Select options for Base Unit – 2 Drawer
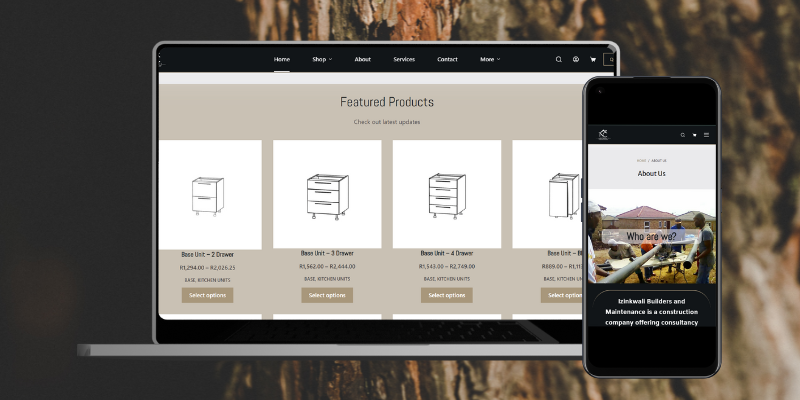The image size is (800, 400). (x=208, y=295)
